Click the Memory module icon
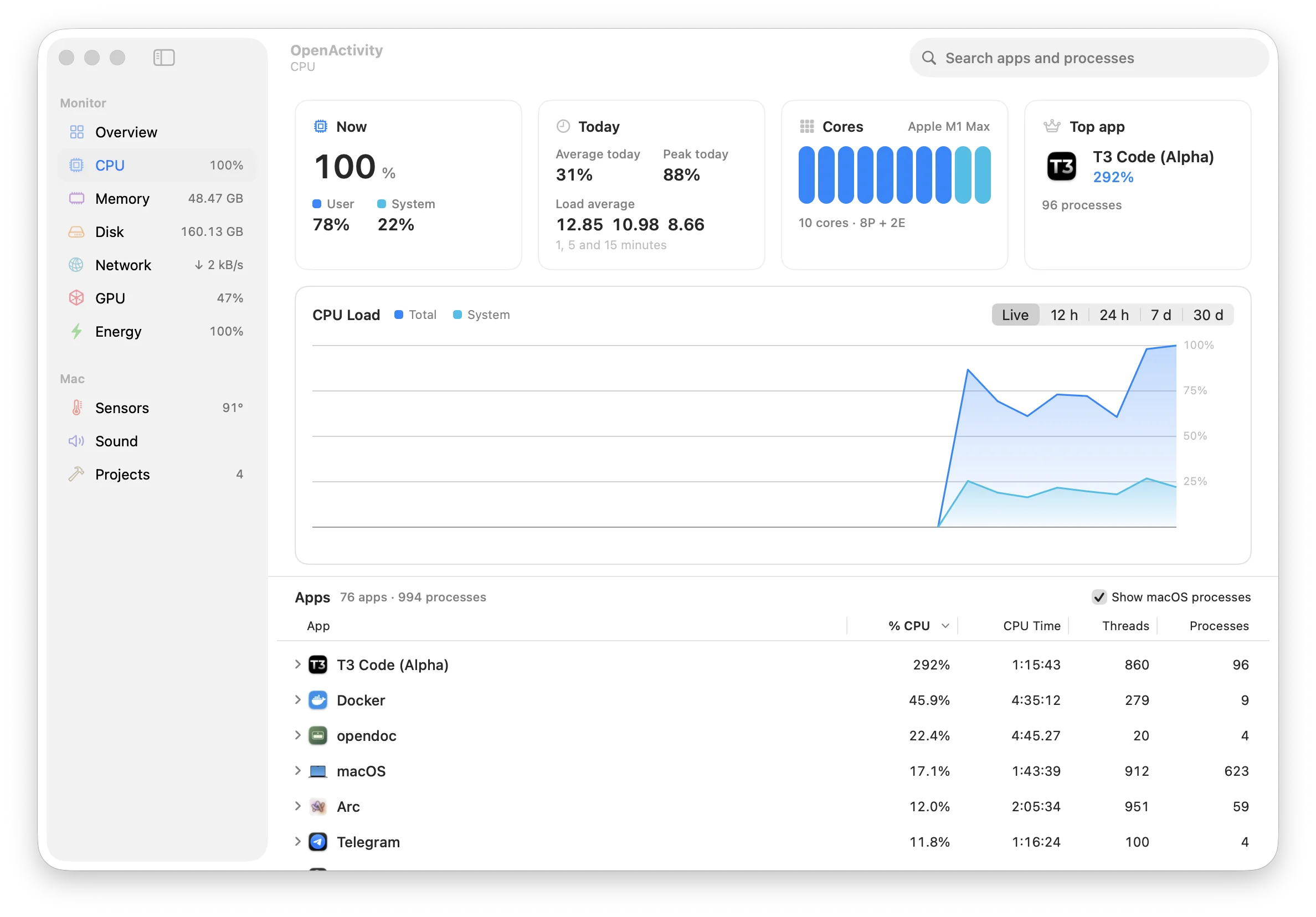This screenshot has width=1316, height=917. pyautogui.click(x=76, y=199)
